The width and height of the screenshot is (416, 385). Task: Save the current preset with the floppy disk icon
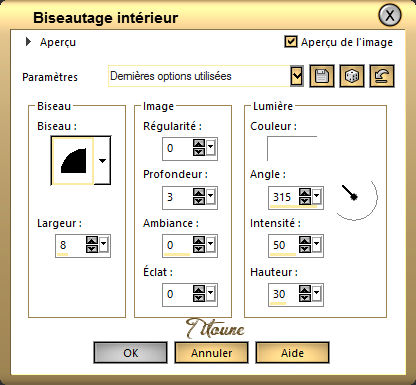[x=322, y=76]
